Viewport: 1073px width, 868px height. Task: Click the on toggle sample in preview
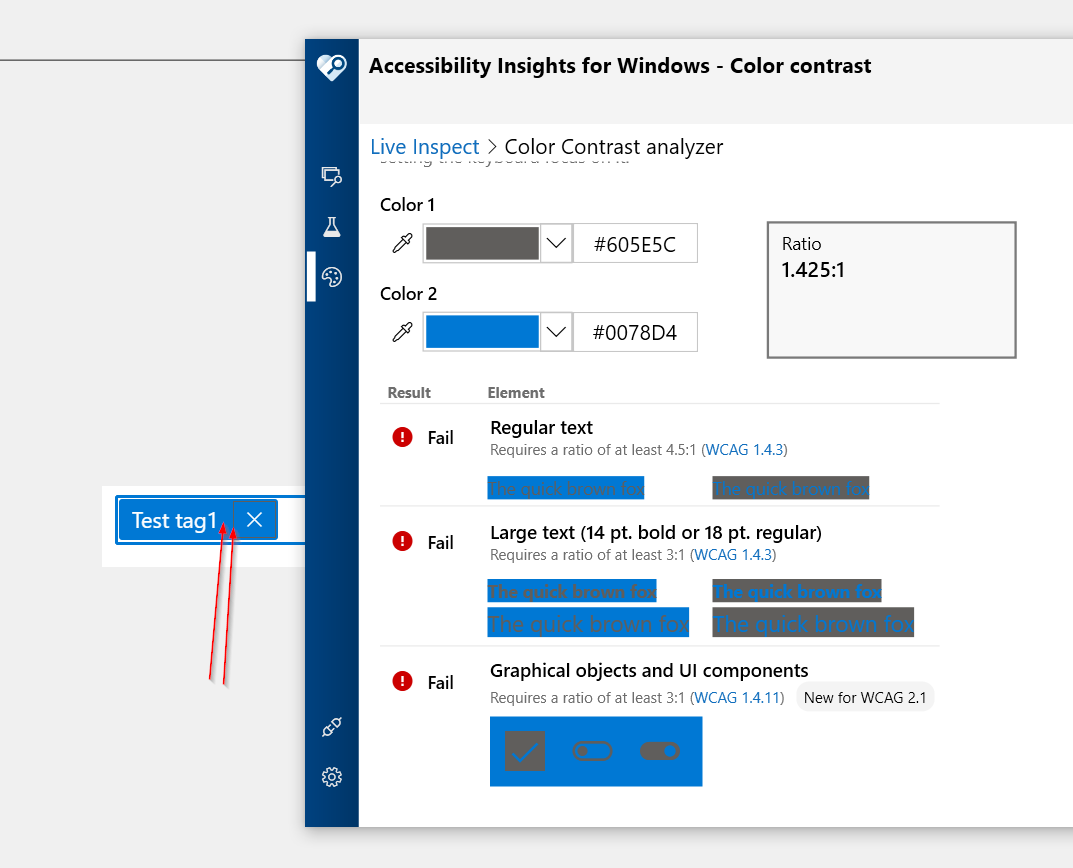pyautogui.click(x=660, y=751)
